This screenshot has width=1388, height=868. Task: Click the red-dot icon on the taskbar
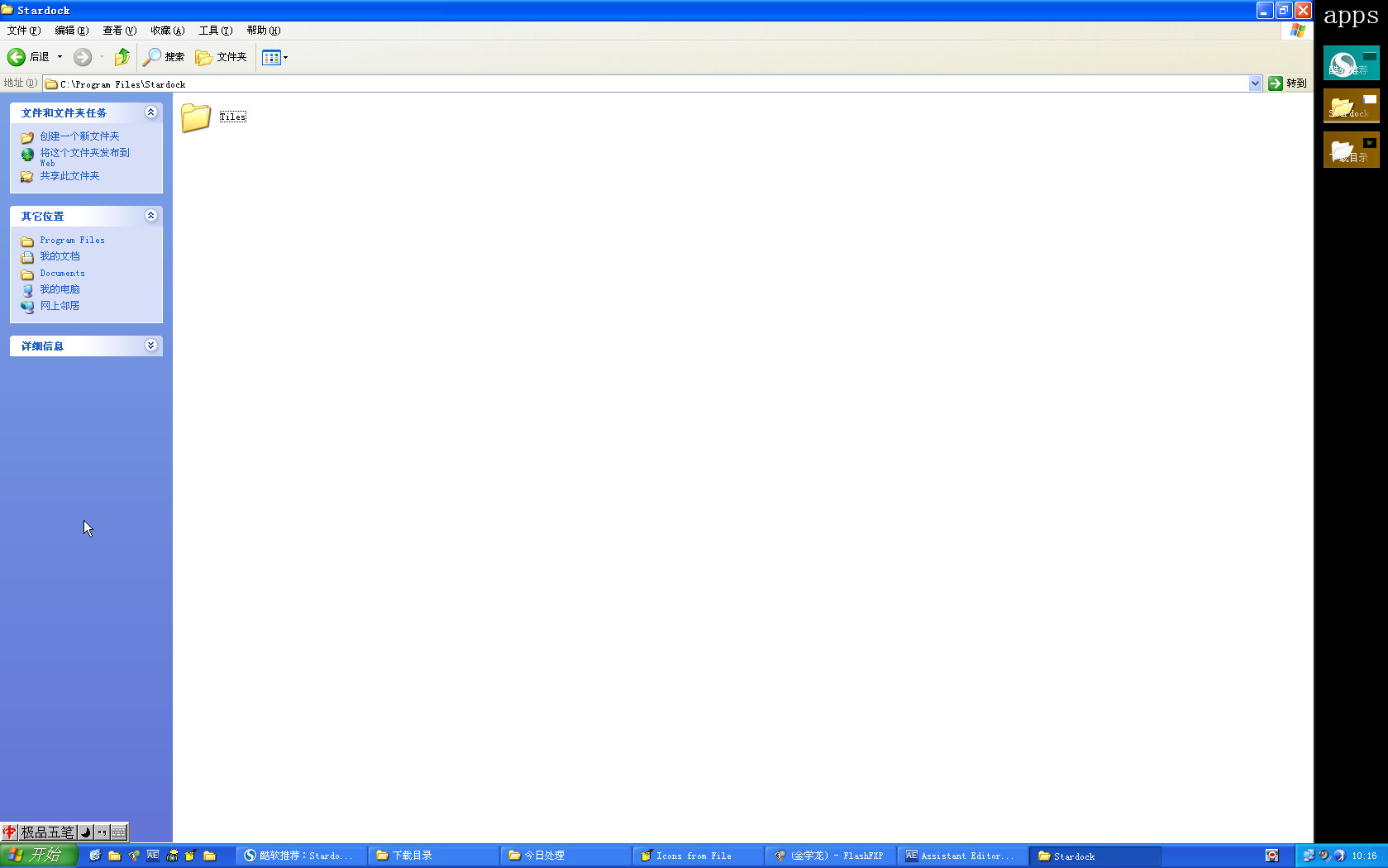pyautogui.click(x=1272, y=856)
